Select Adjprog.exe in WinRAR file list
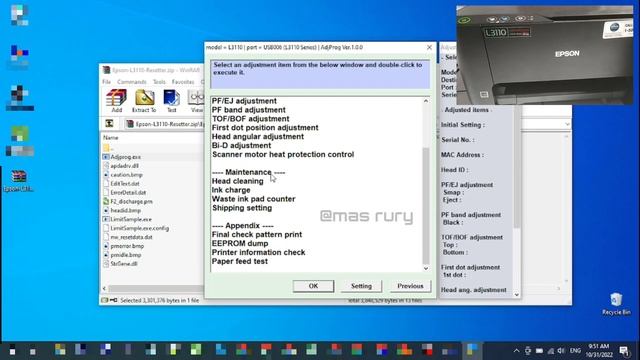640x360 pixels. coord(125,157)
